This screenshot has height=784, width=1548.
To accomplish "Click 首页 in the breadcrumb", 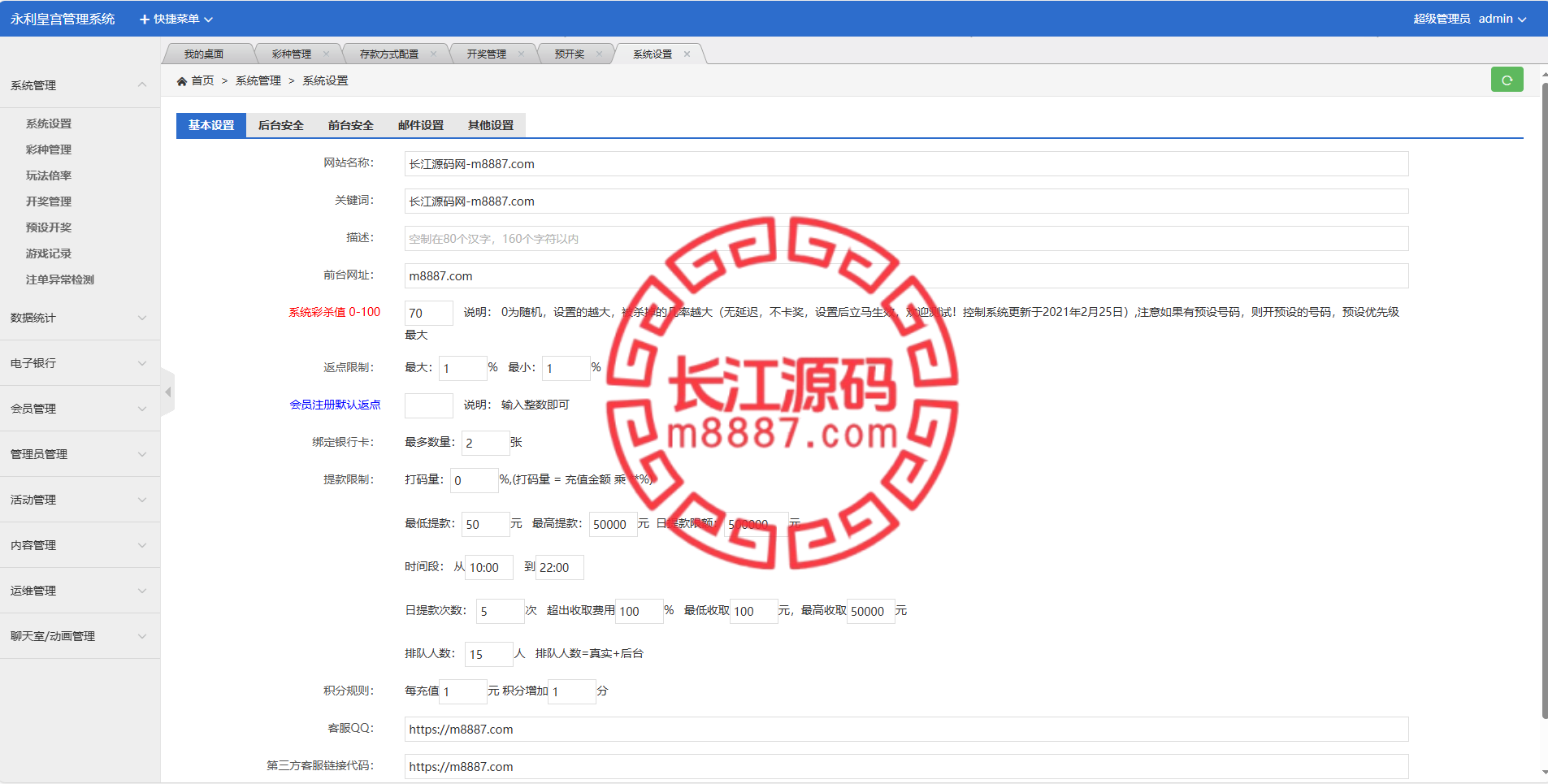I will [x=202, y=81].
